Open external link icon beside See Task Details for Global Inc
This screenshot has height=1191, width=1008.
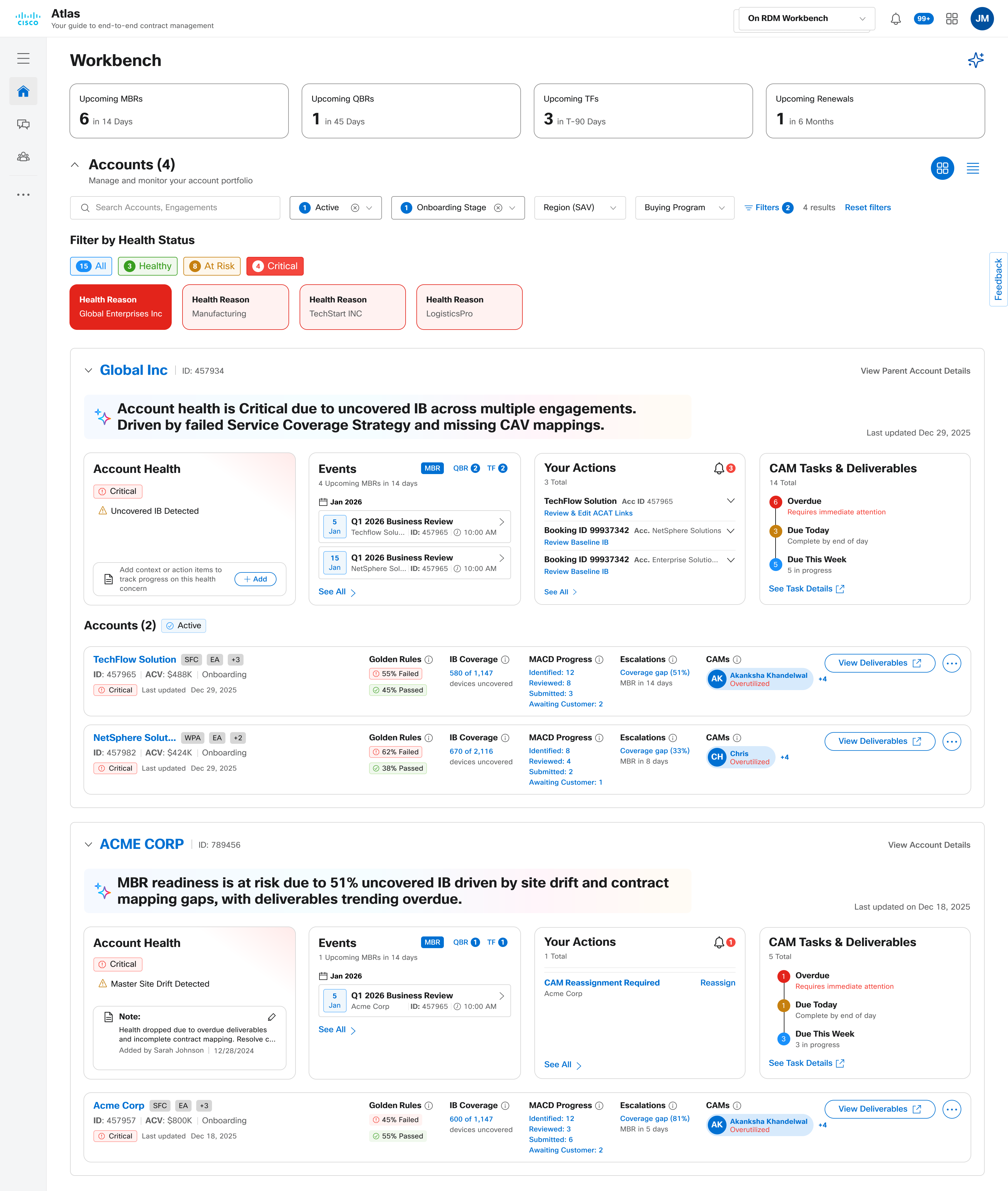[840, 589]
